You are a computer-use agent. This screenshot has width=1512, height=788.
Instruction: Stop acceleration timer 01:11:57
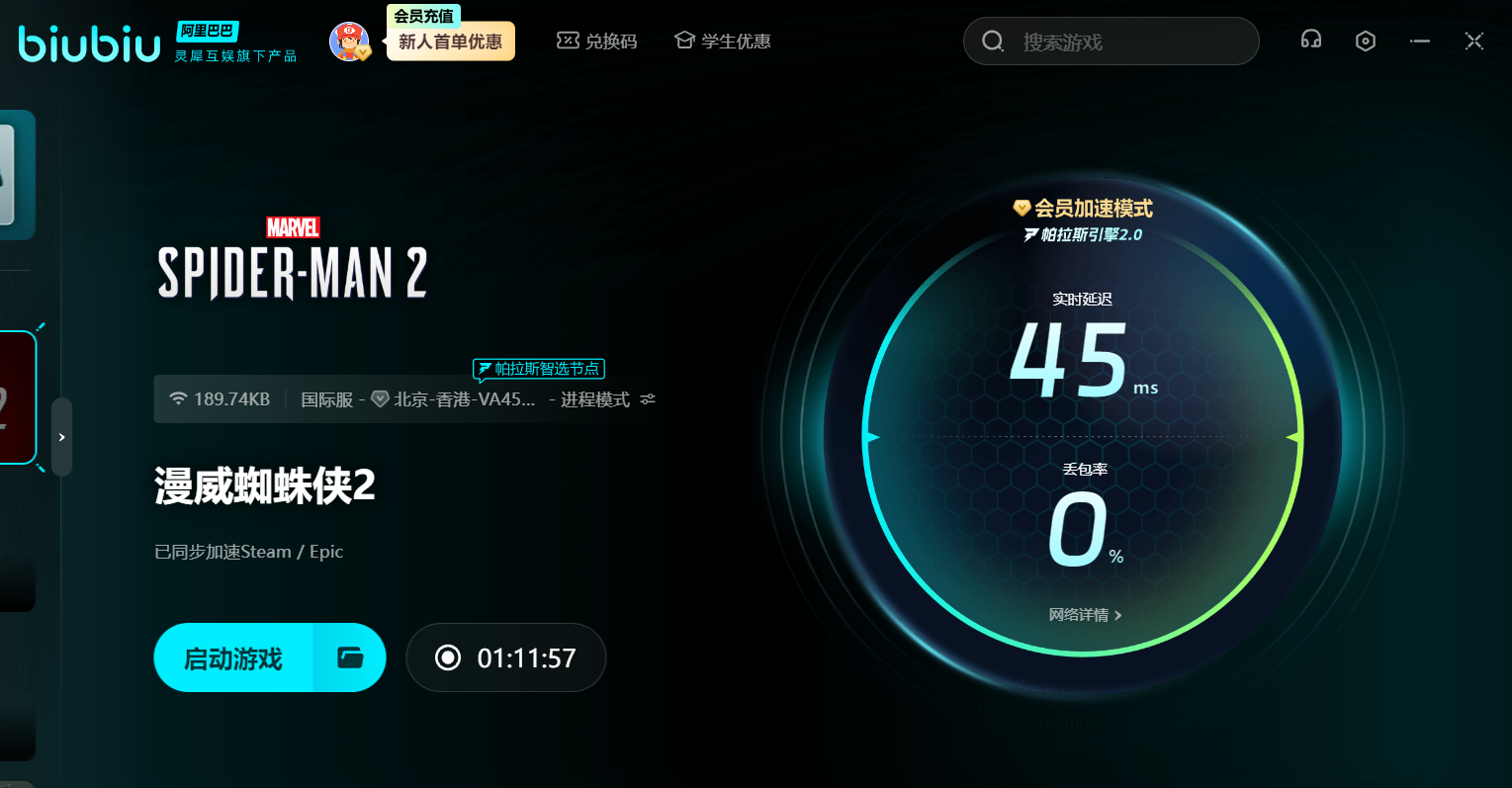[506, 657]
